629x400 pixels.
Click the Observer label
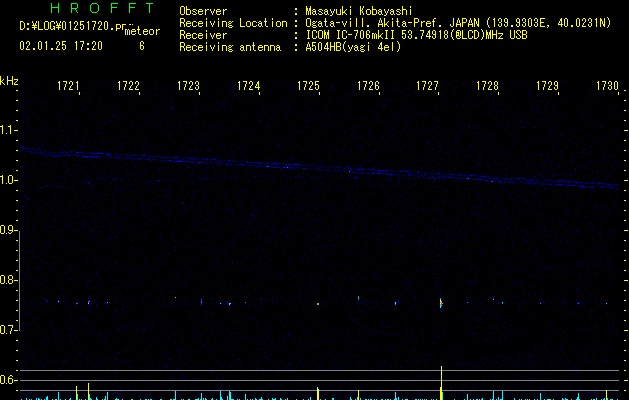(203, 11)
